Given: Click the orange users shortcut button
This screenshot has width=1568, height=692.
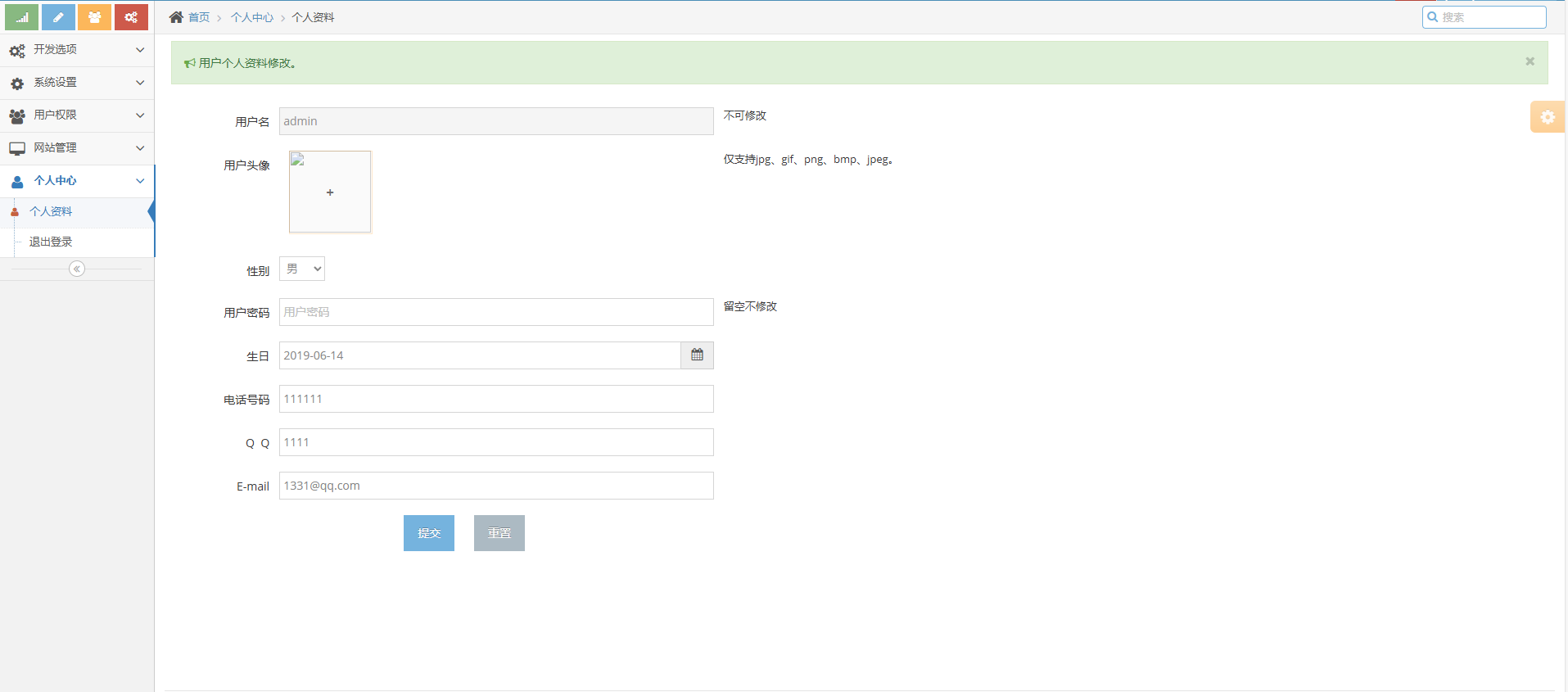Looking at the screenshot, I should click(x=95, y=17).
